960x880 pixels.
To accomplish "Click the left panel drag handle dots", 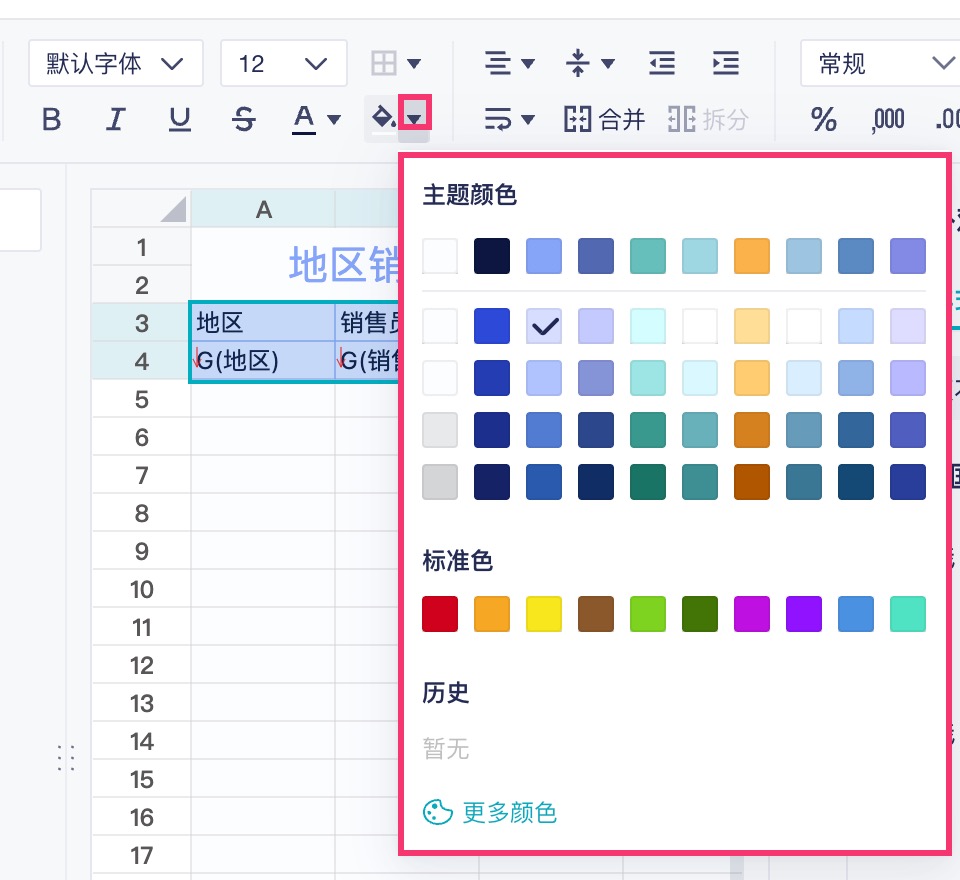I will 66,758.
